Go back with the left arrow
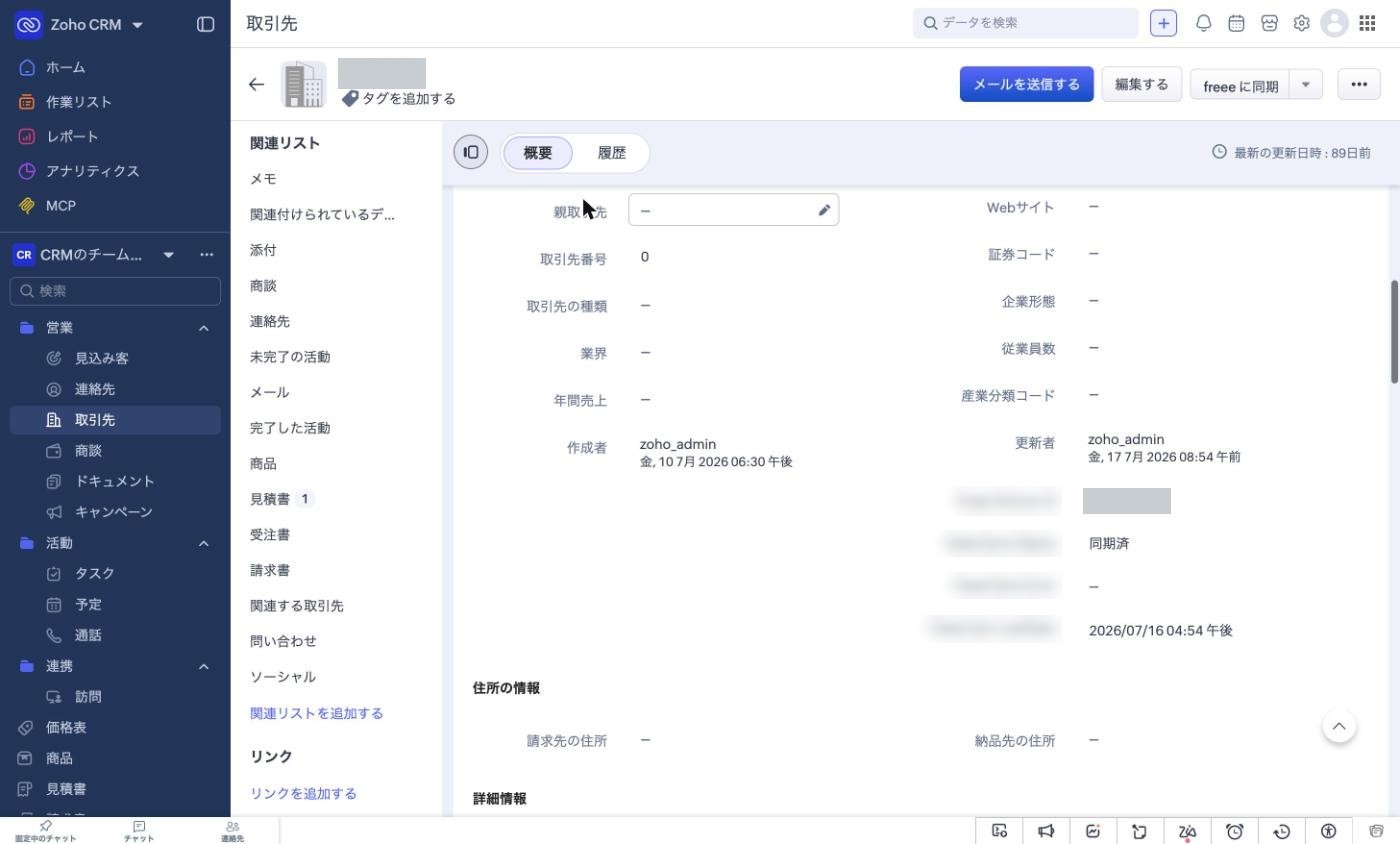1400x844 pixels. click(x=256, y=85)
